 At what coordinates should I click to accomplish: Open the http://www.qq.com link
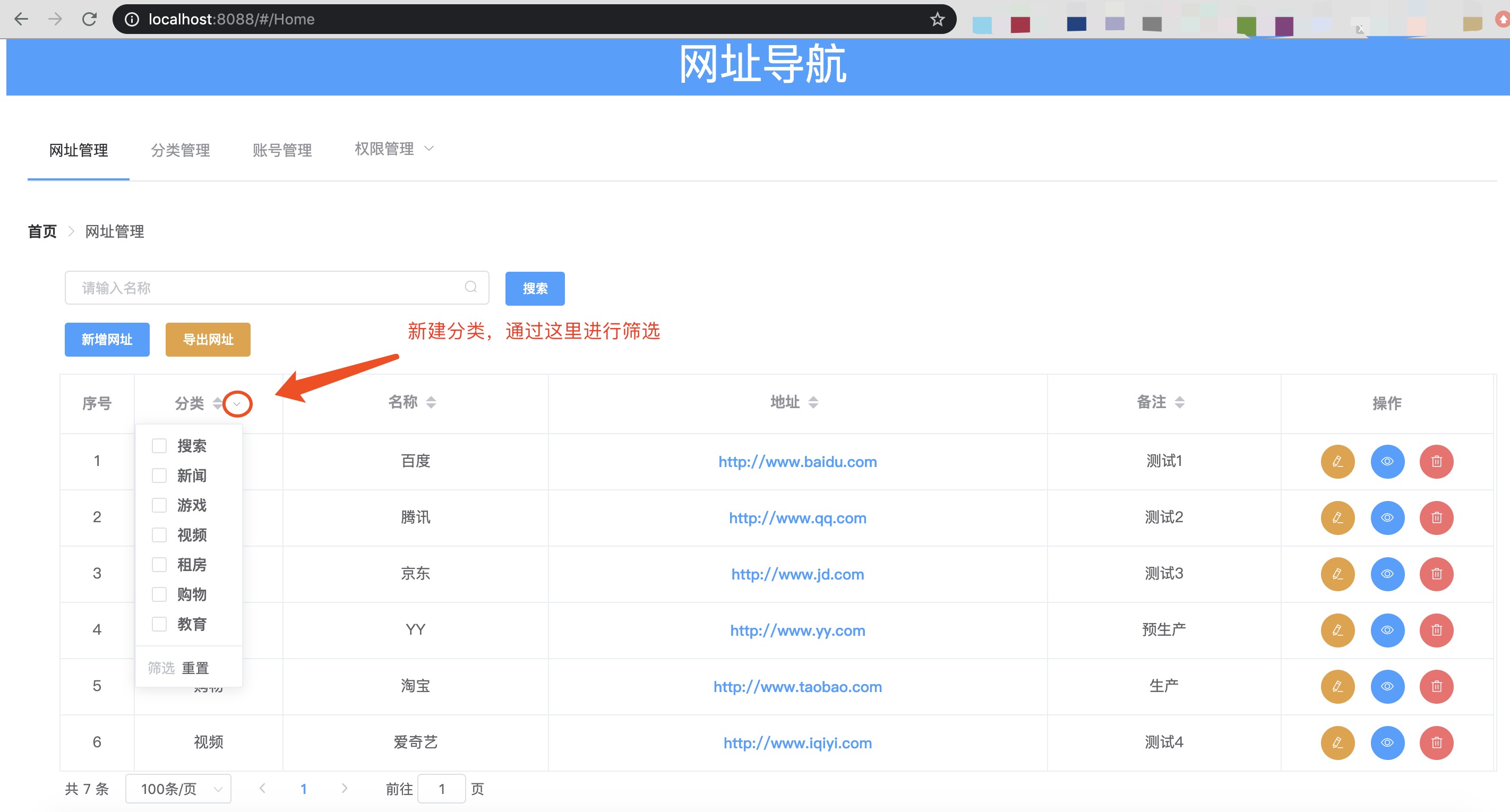point(798,519)
